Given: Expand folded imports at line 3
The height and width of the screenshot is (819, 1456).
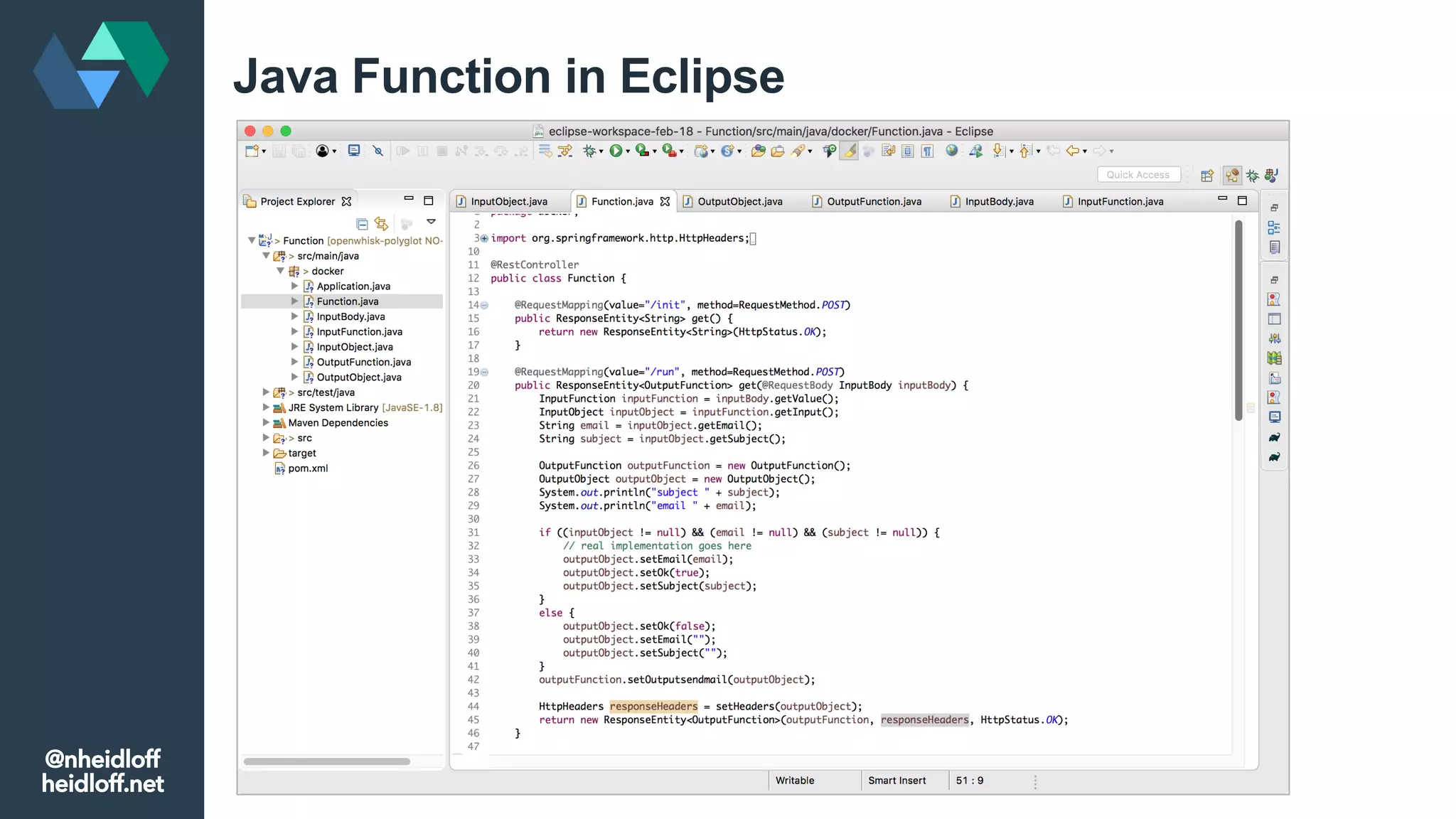Looking at the screenshot, I should click(x=484, y=239).
